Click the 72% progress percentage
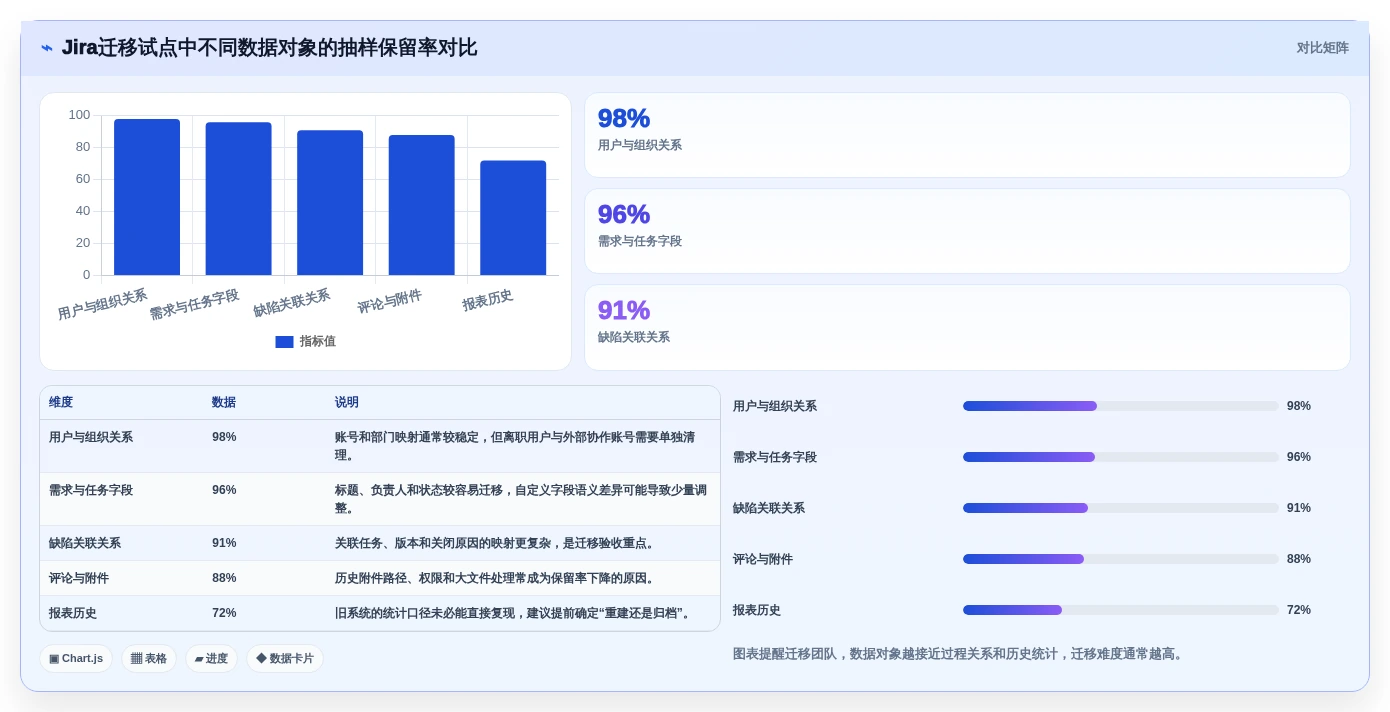The width and height of the screenshot is (1390, 712). pyautogui.click(x=1299, y=610)
